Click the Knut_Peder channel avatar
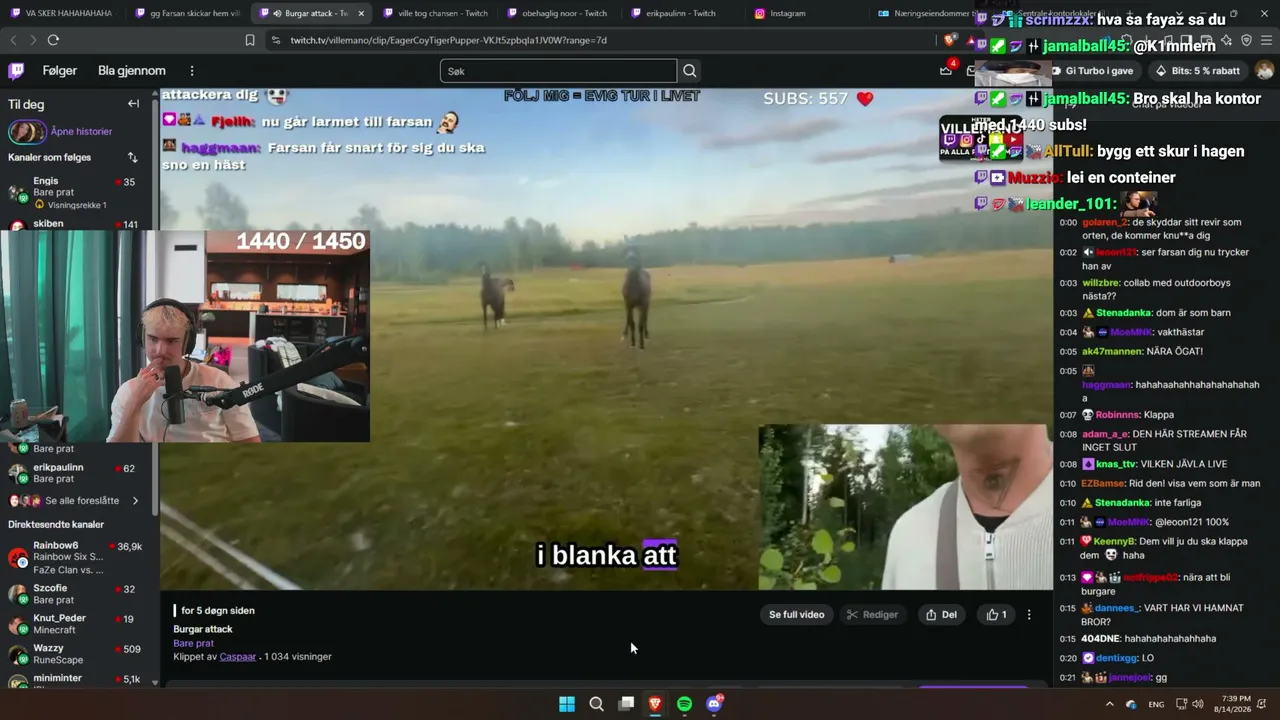The image size is (1280, 720). [18, 625]
